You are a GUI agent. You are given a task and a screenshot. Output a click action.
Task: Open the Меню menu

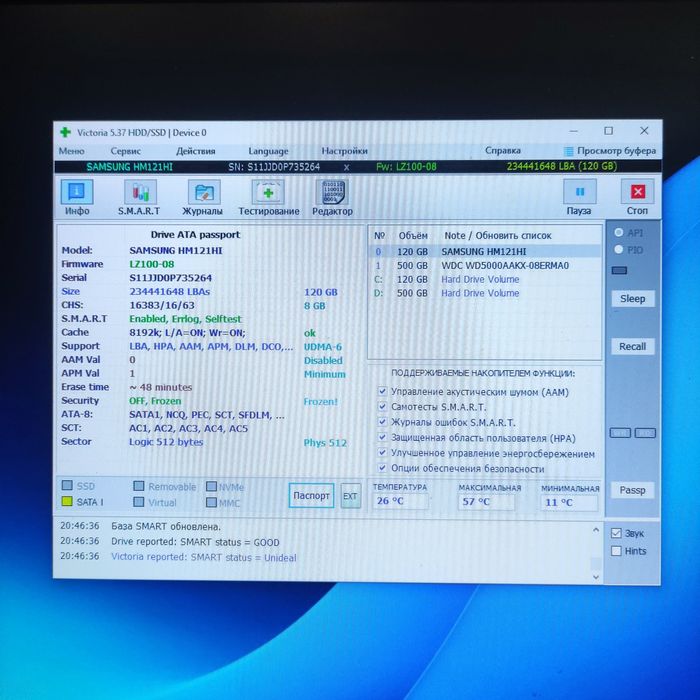[71, 151]
